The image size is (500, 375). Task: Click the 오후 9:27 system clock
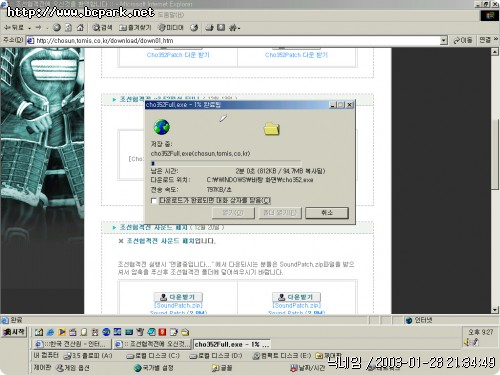(x=480, y=332)
